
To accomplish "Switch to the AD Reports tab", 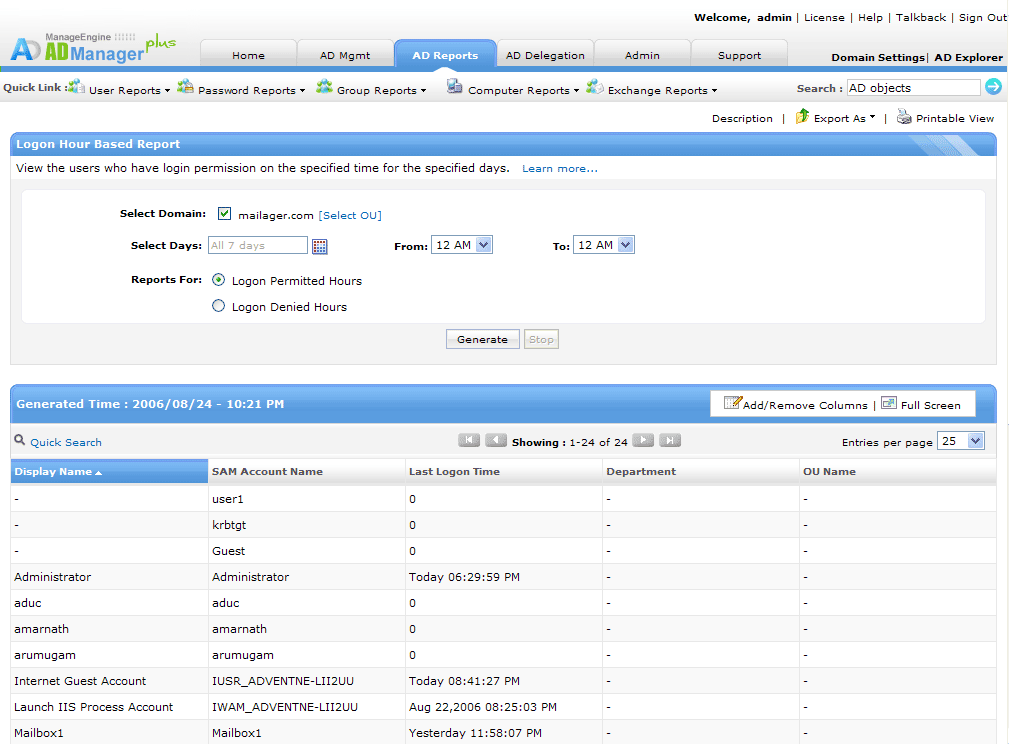I will point(445,55).
